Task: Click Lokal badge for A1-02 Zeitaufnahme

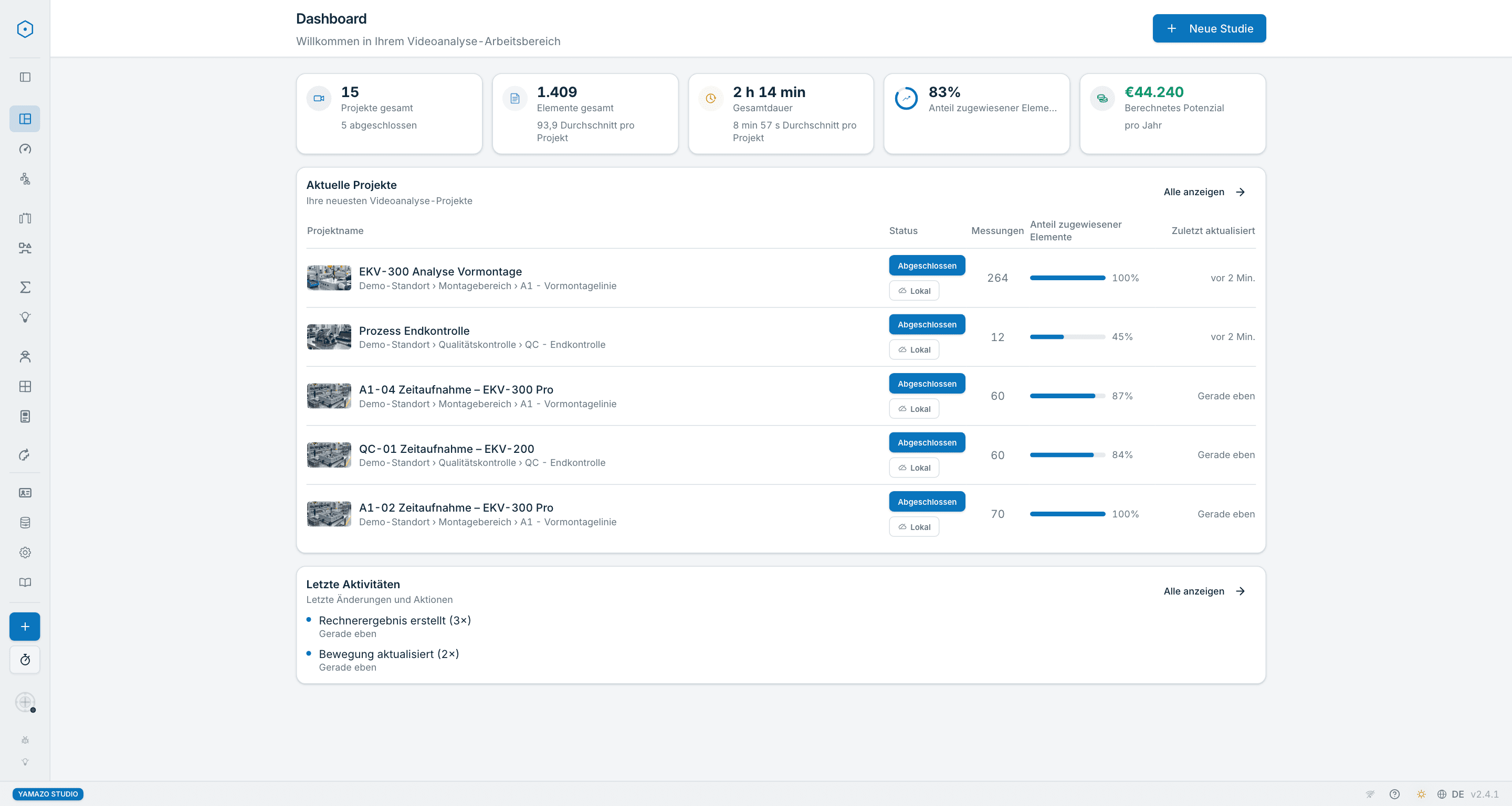Action: [914, 527]
